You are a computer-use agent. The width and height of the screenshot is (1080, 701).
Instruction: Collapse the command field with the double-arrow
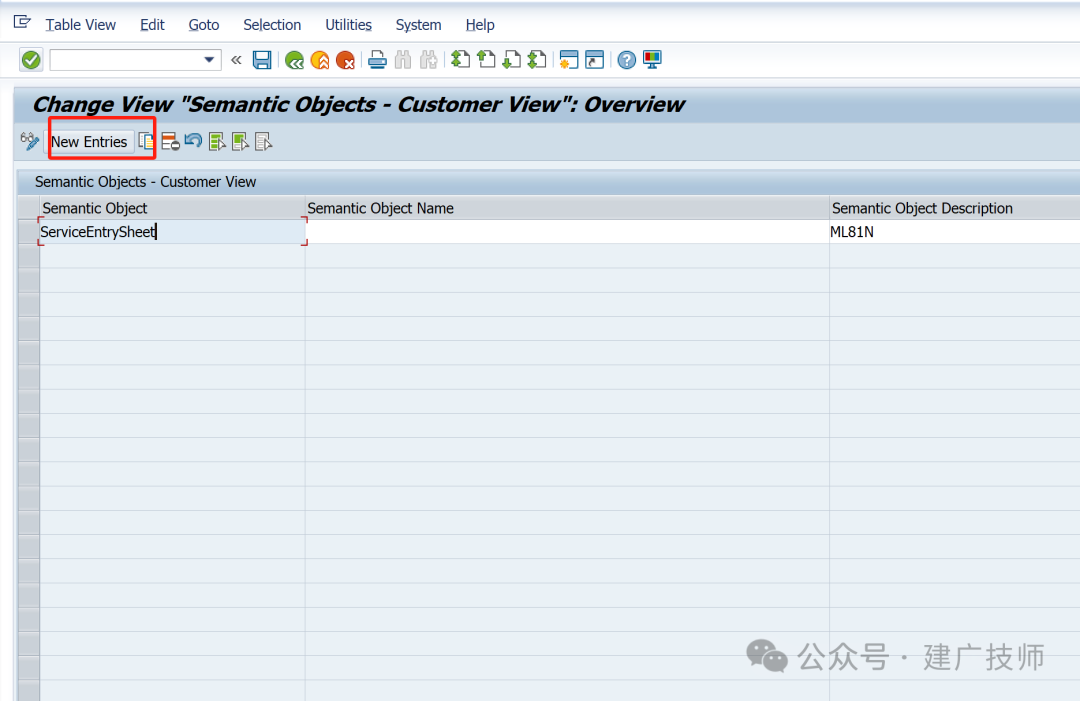[x=236, y=60]
